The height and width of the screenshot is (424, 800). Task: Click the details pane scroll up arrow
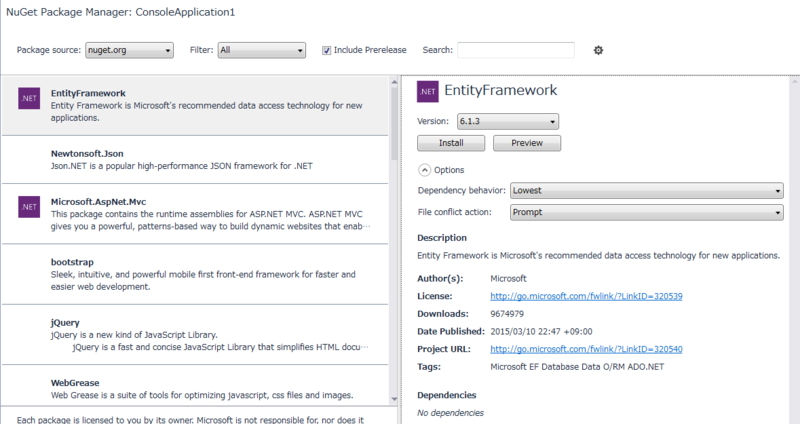tap(795, 81)
